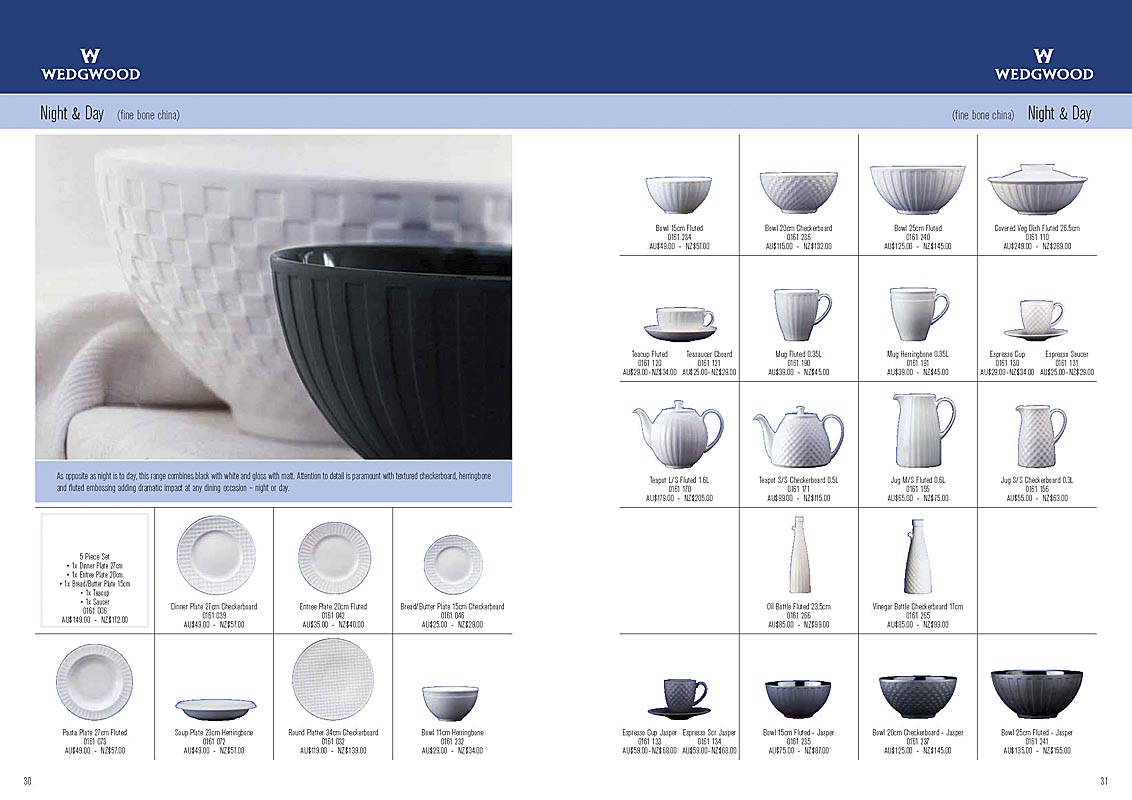This screenshot has height=800, width=1132.
Task: Select the Dinner Plate 27cm Checkerboard image
Action: pos(215,556)
